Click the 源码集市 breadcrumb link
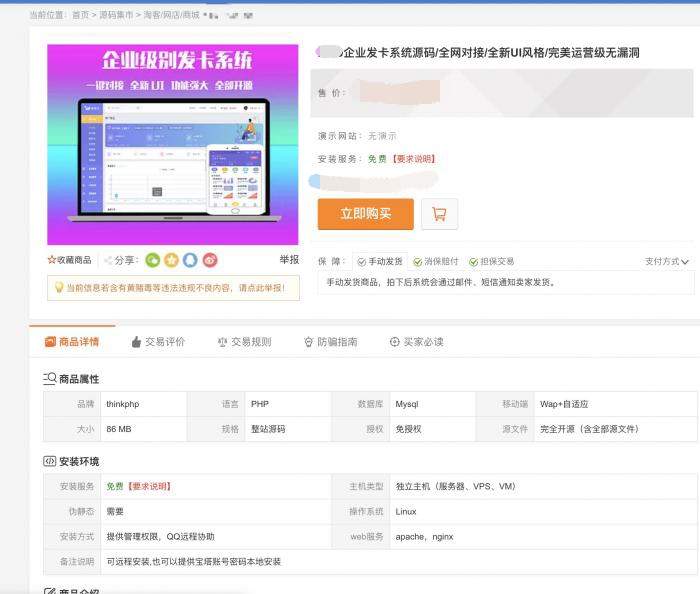The width and height of the screenshot is (700, 594). 116,15
